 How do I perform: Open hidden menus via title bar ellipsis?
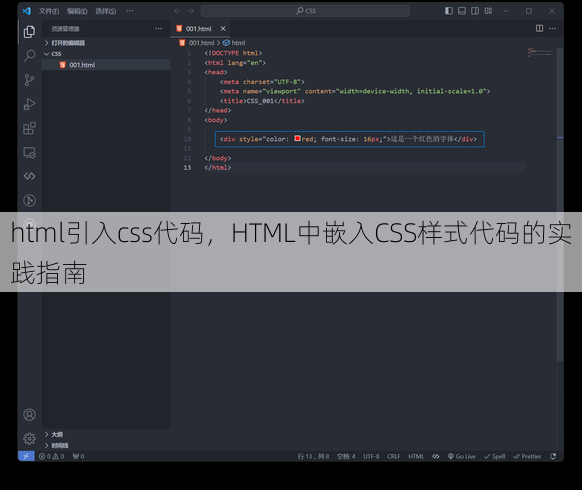(x=129, y=11)
